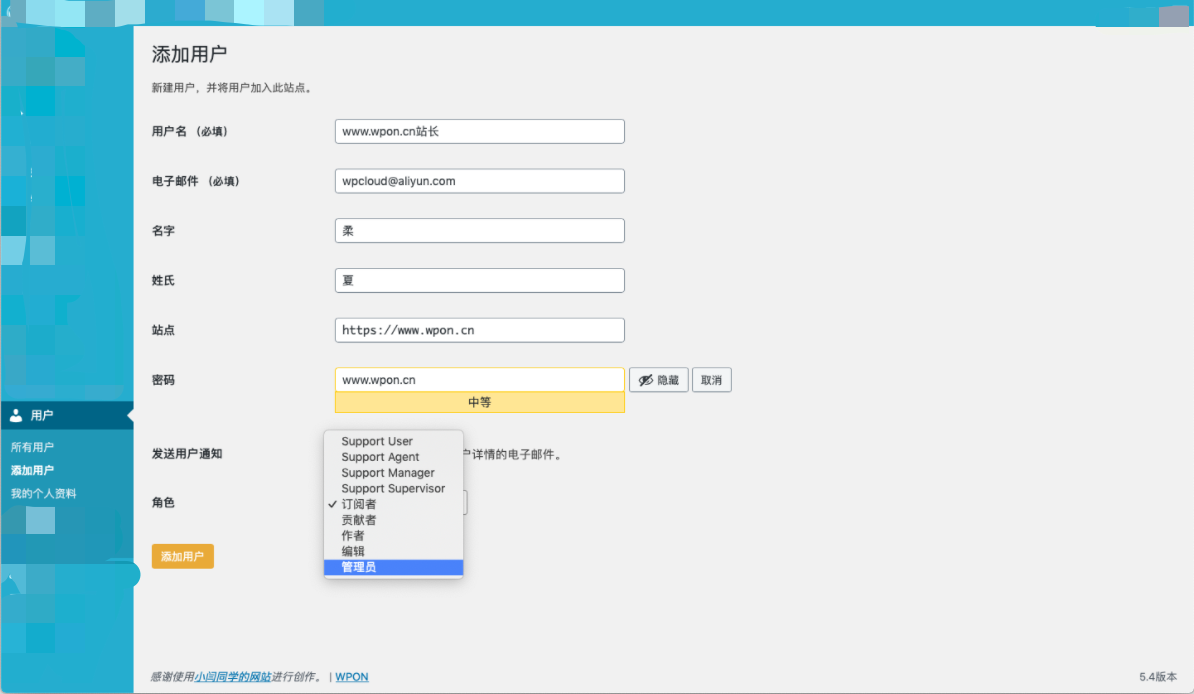Follow the WPON footer link
Viewport: 1194px width, 694px height.
click(x=352, y=676)
